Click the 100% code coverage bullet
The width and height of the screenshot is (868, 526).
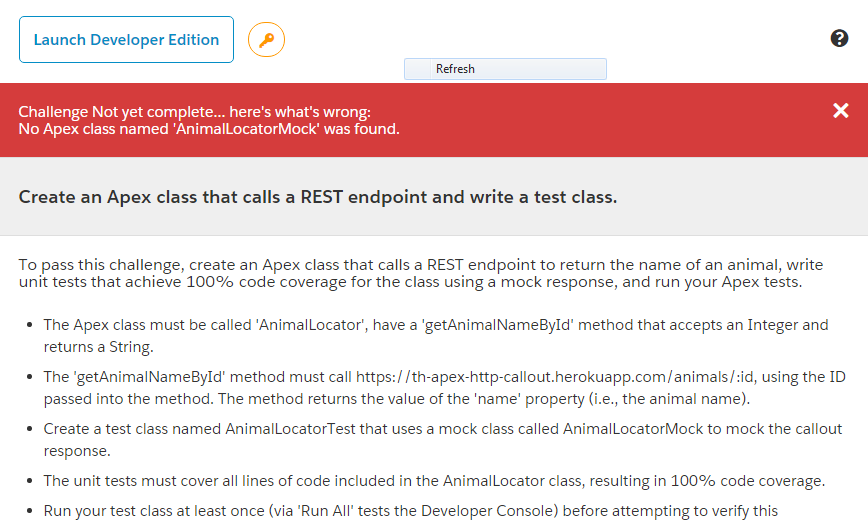click(x=433, y=481)
